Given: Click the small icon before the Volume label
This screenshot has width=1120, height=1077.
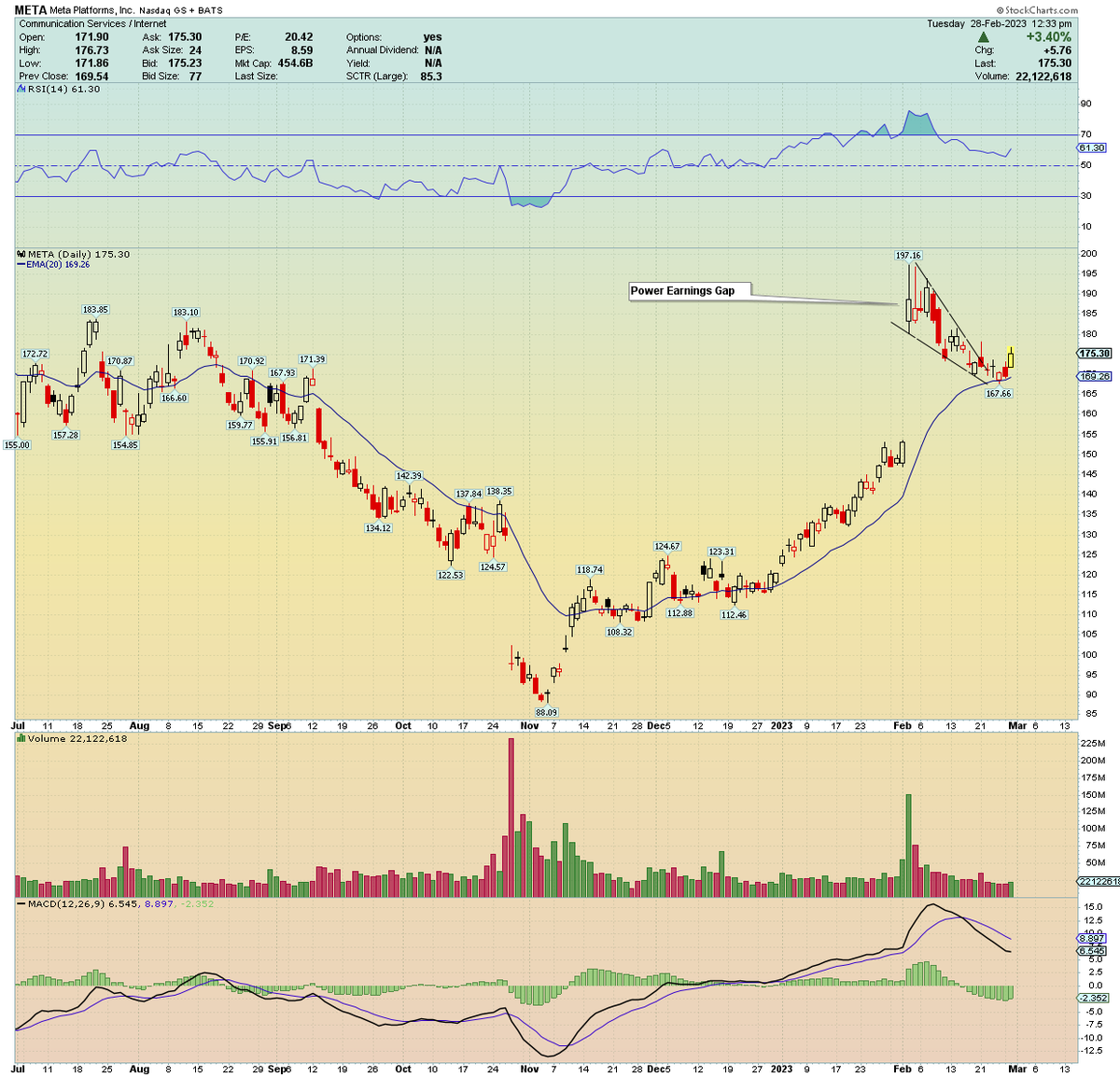Looking at the screenshot, I should 21,739.
